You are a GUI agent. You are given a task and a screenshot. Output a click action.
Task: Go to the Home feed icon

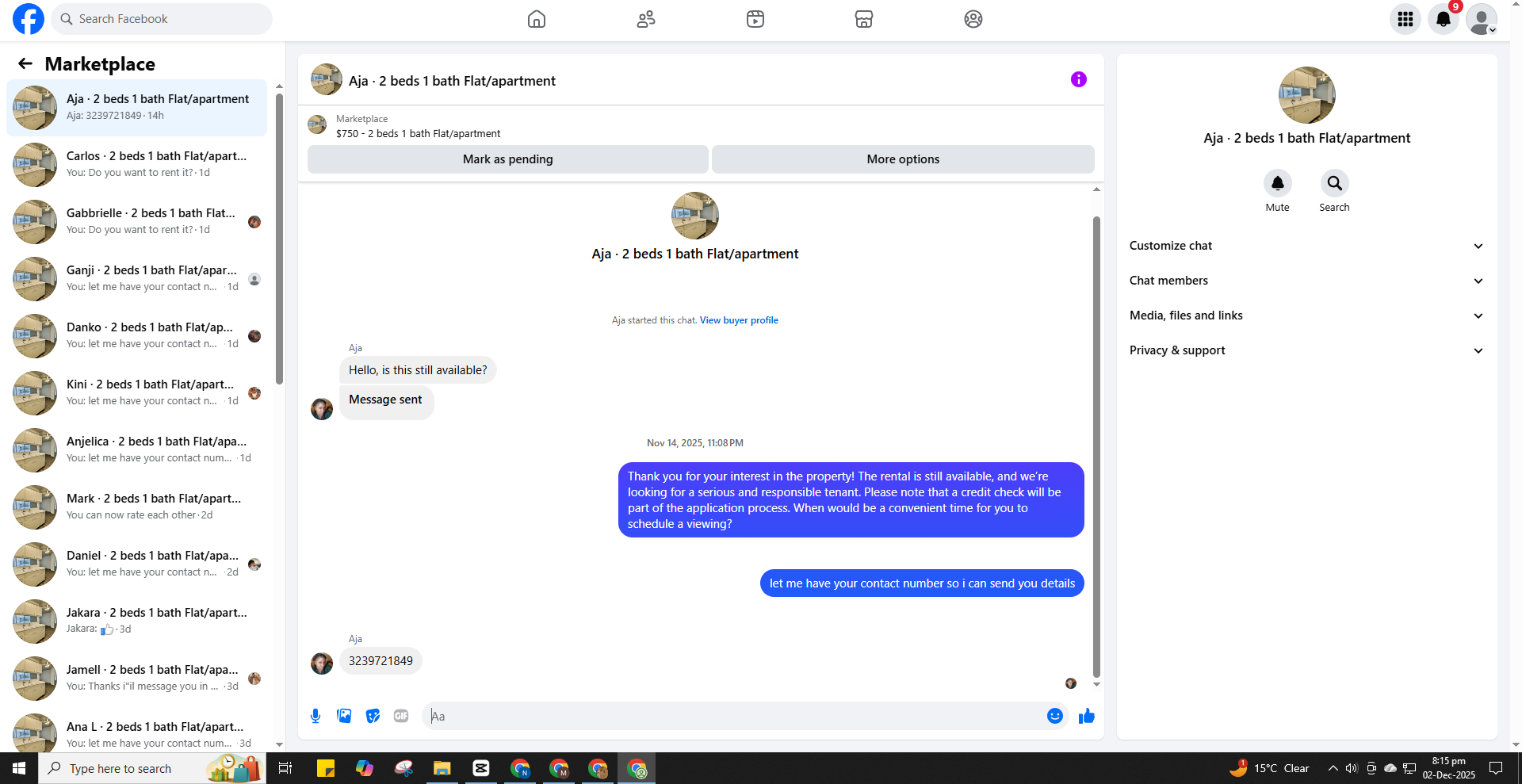point(537,19)
